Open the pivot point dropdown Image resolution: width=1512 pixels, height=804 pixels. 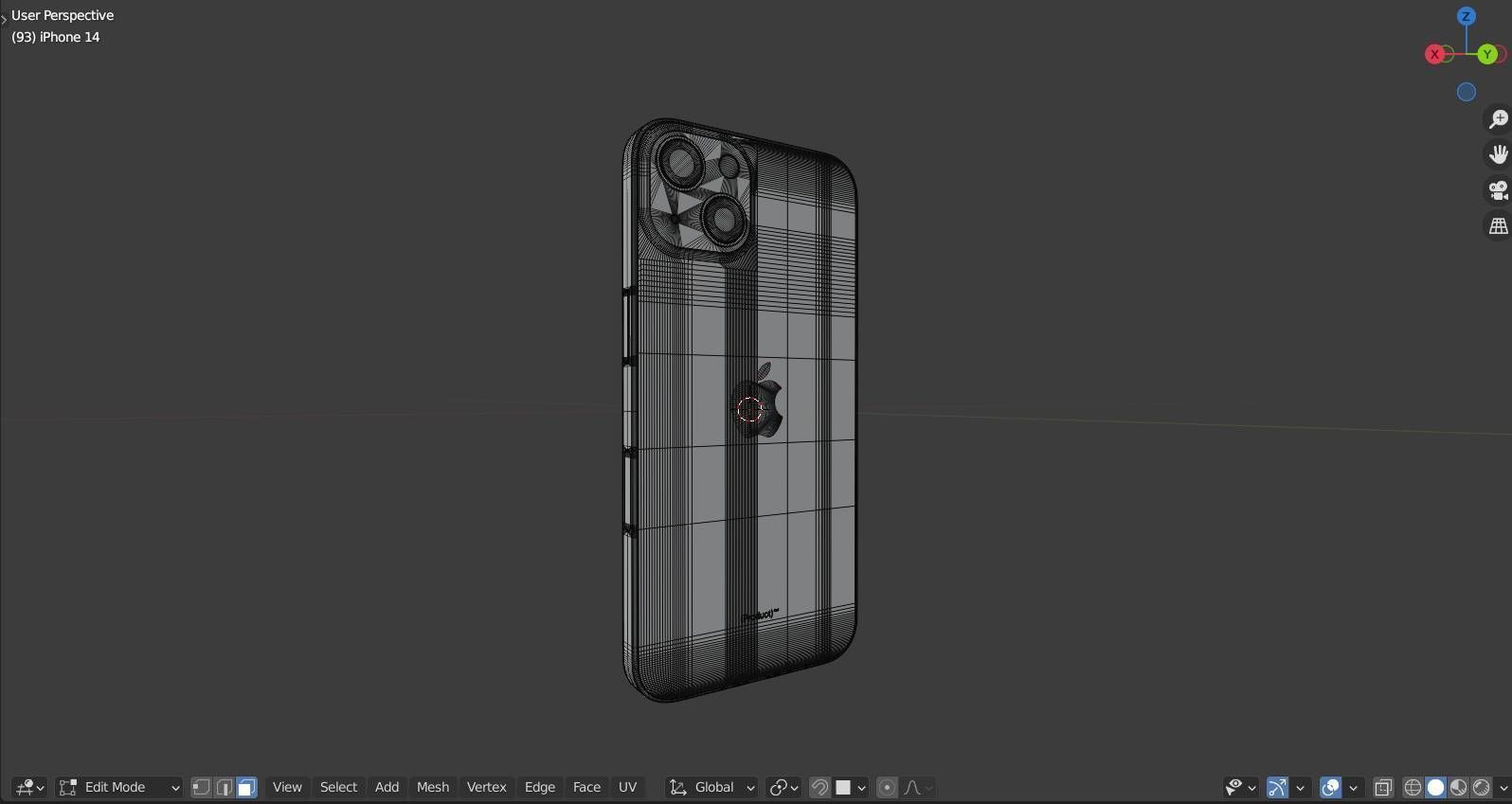[783, 787]
